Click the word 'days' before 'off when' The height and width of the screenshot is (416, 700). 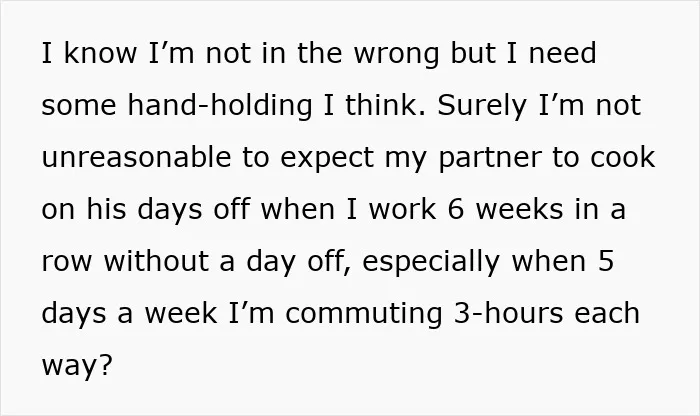click(x=170, y=211)
